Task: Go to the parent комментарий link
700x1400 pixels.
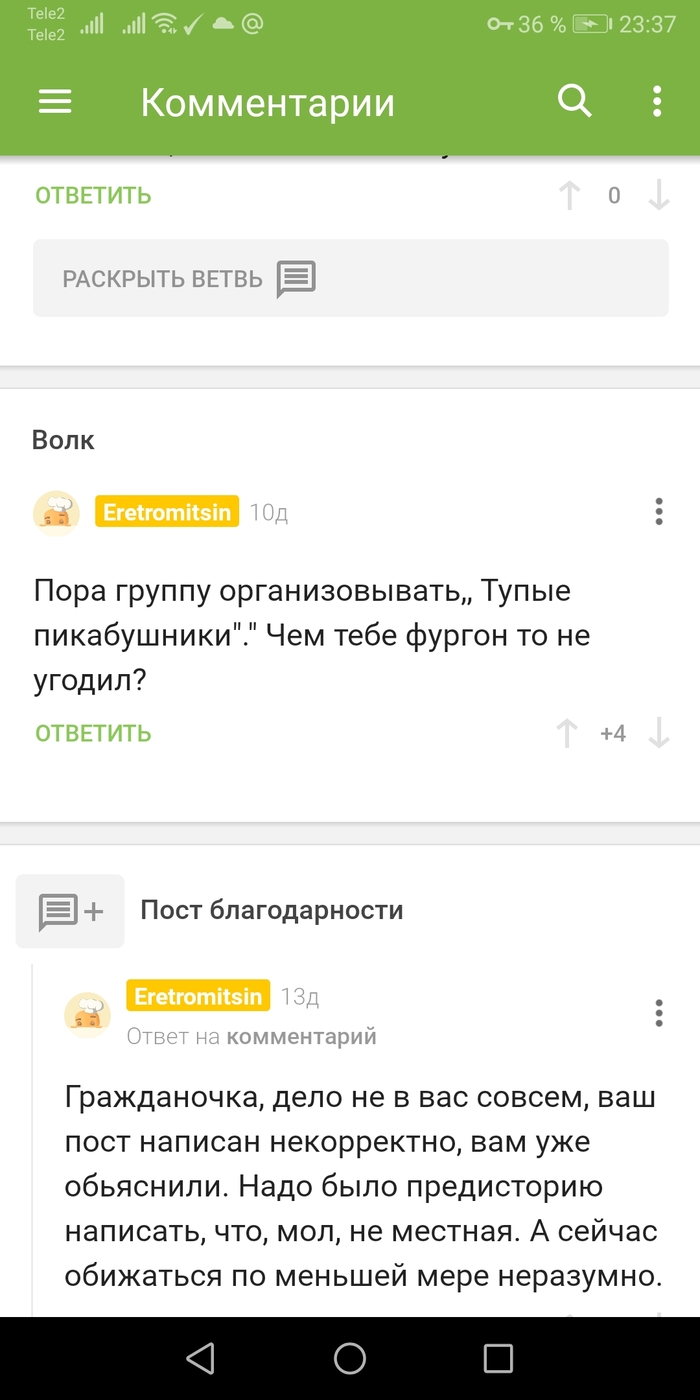Action: (301, 1037)
